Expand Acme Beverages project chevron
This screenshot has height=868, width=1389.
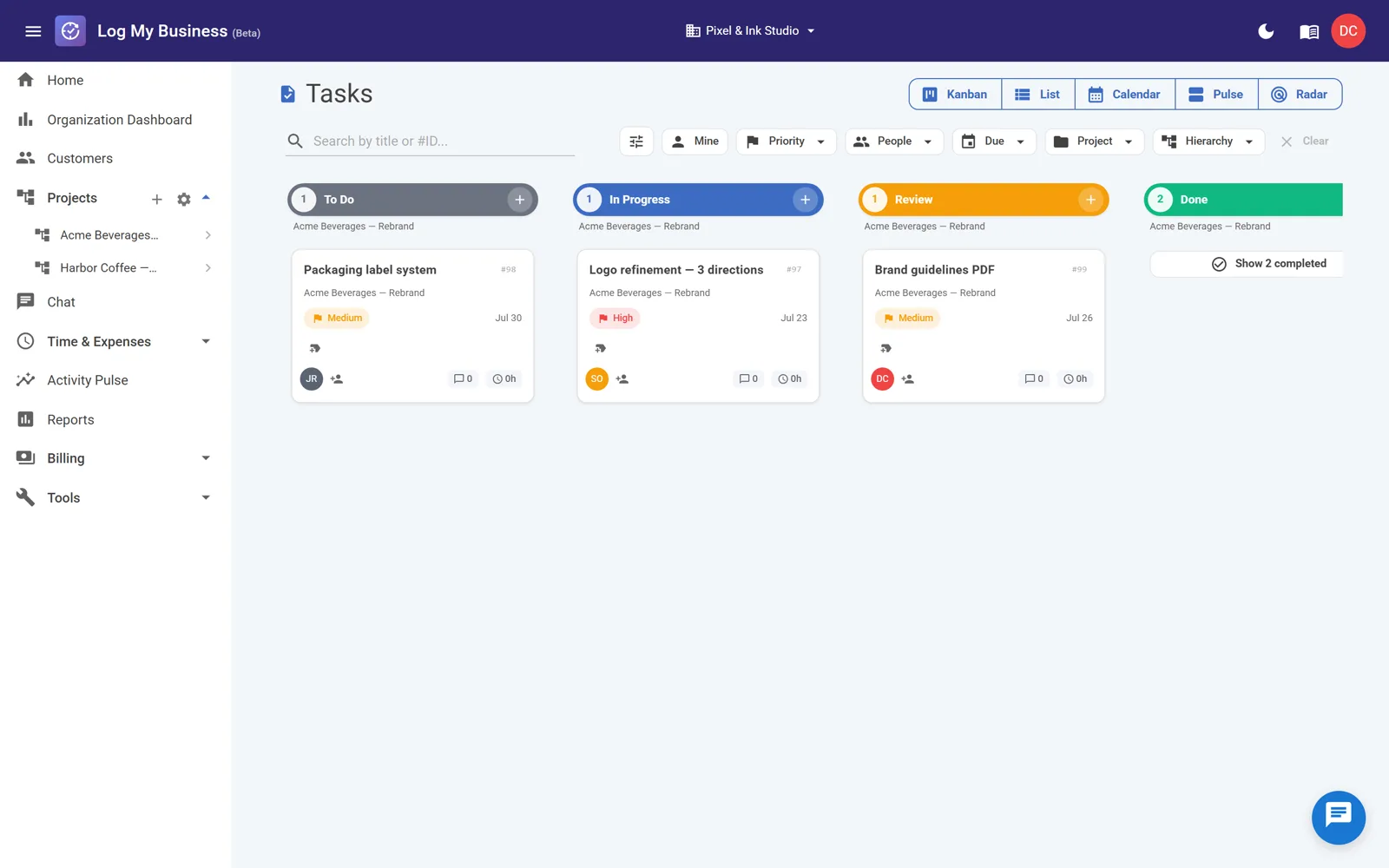(x=208, y=235)
